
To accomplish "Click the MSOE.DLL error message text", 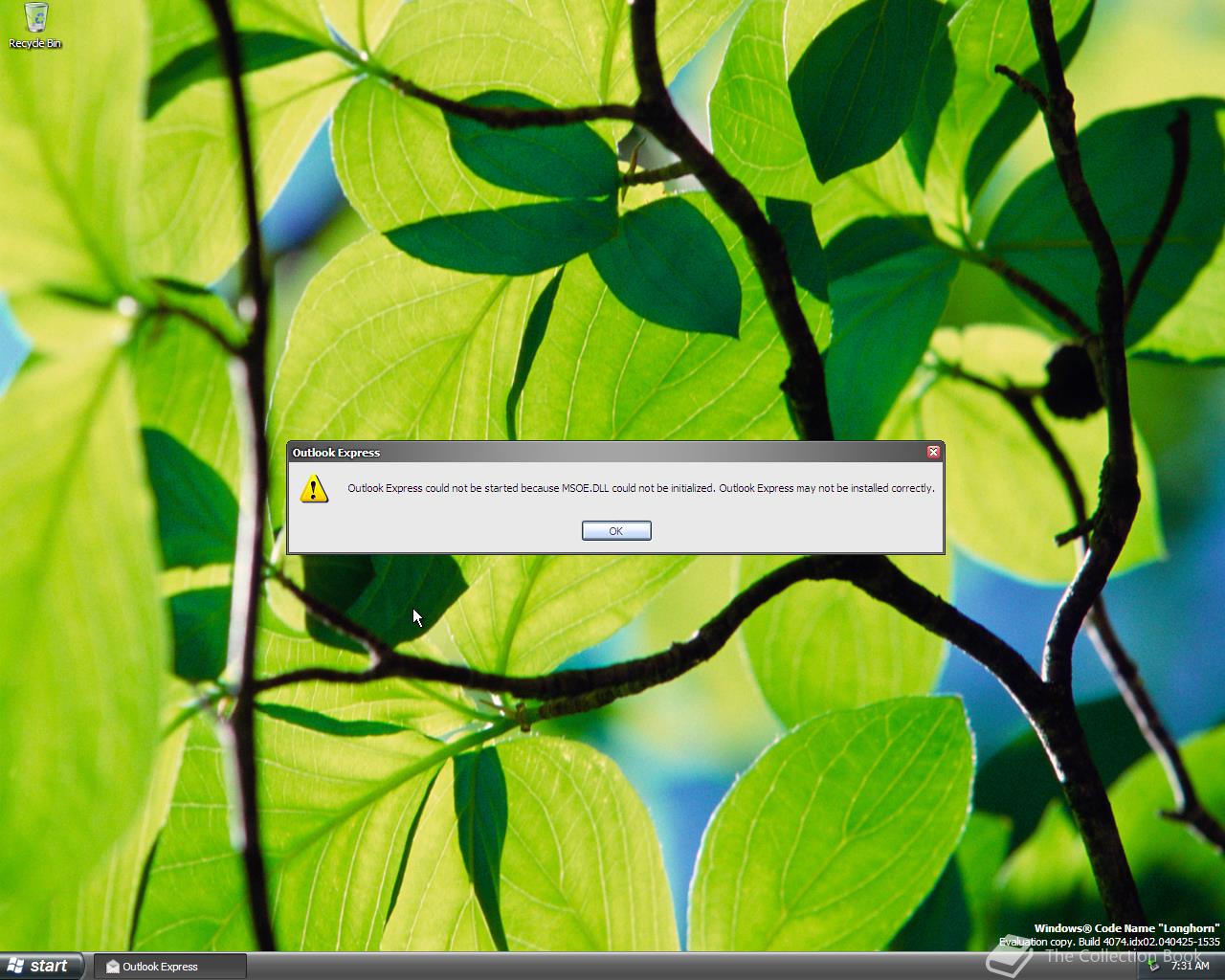I will [641, 488].
